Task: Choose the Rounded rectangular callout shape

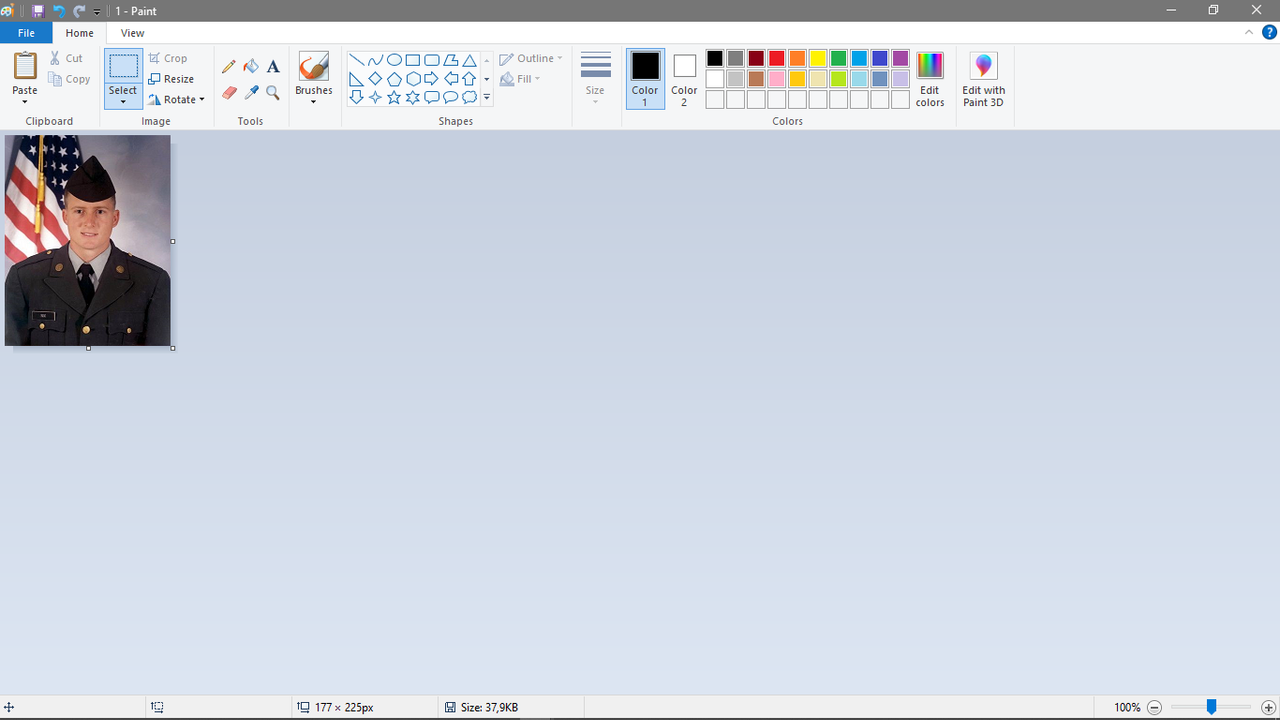Action: 432,97
